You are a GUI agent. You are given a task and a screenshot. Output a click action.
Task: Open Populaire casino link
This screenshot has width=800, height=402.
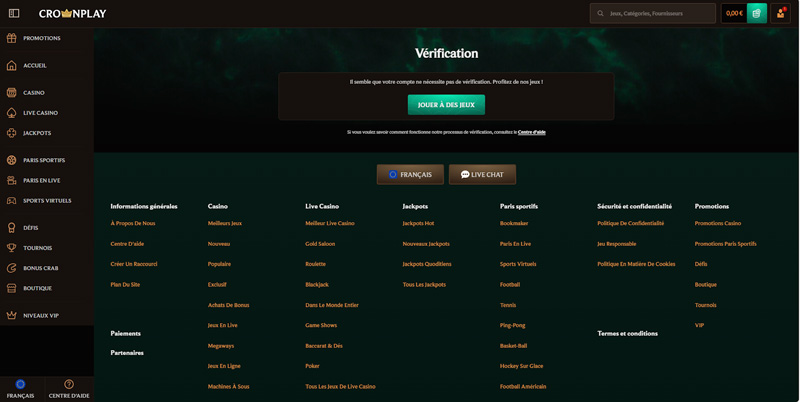pos(219,264)
